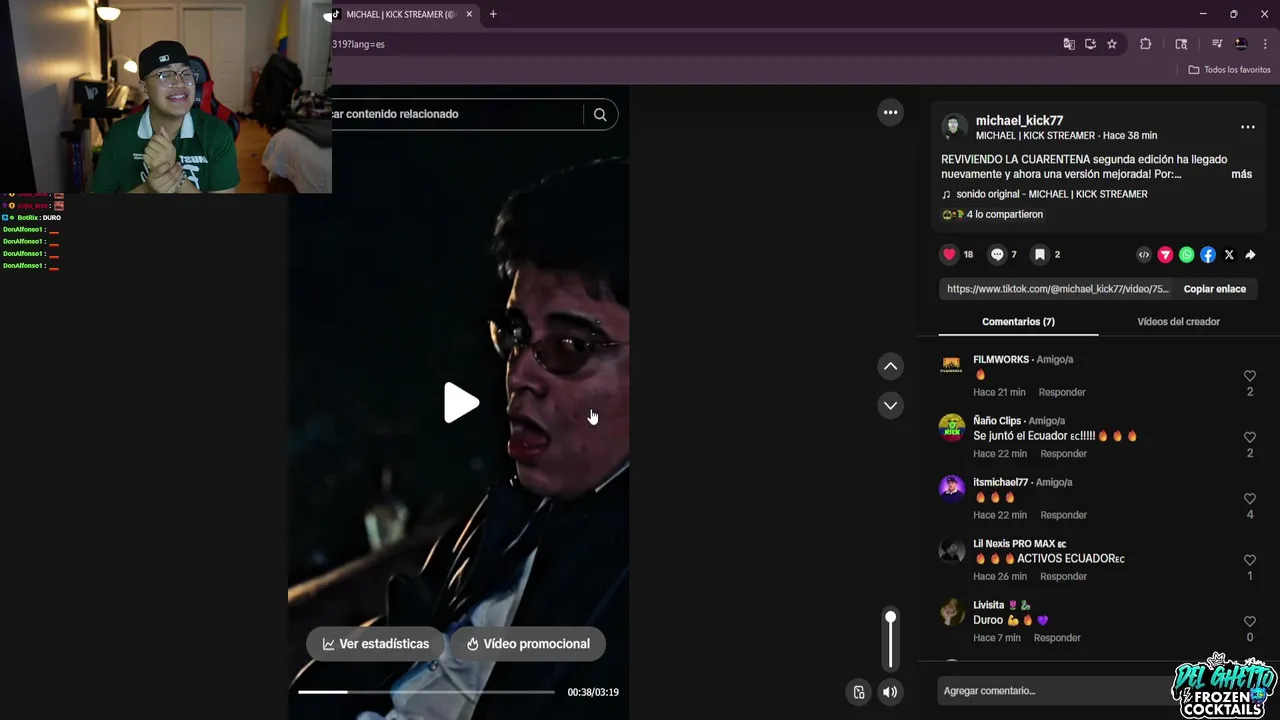Open comments via the speech bubble icon
Screen dimensions: 1280x720
click(x=997, y=255)
